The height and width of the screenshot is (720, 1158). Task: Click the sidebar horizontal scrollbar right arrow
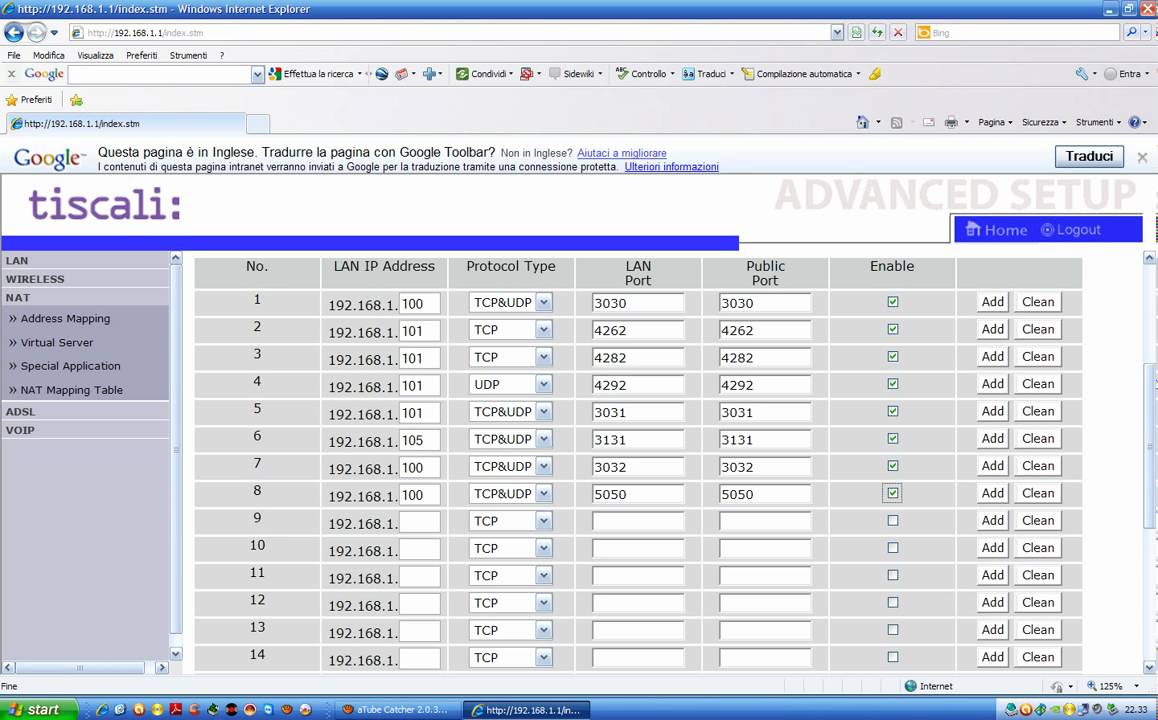click(162, 667)
